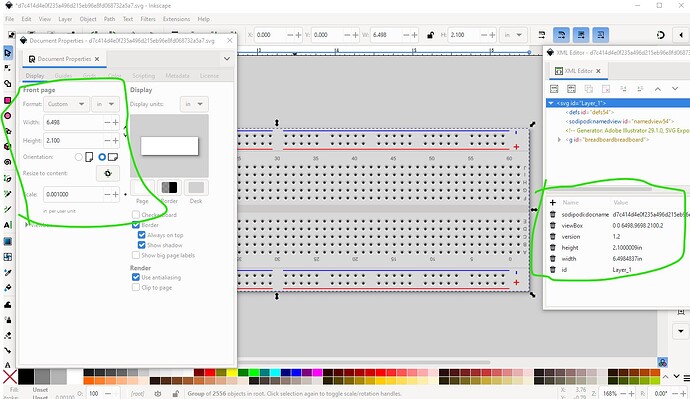The height and width of the screenshot is (399, 690).
Task: Delete the viewBox attribute with trash icon
Action: click(x=553, y=225)
